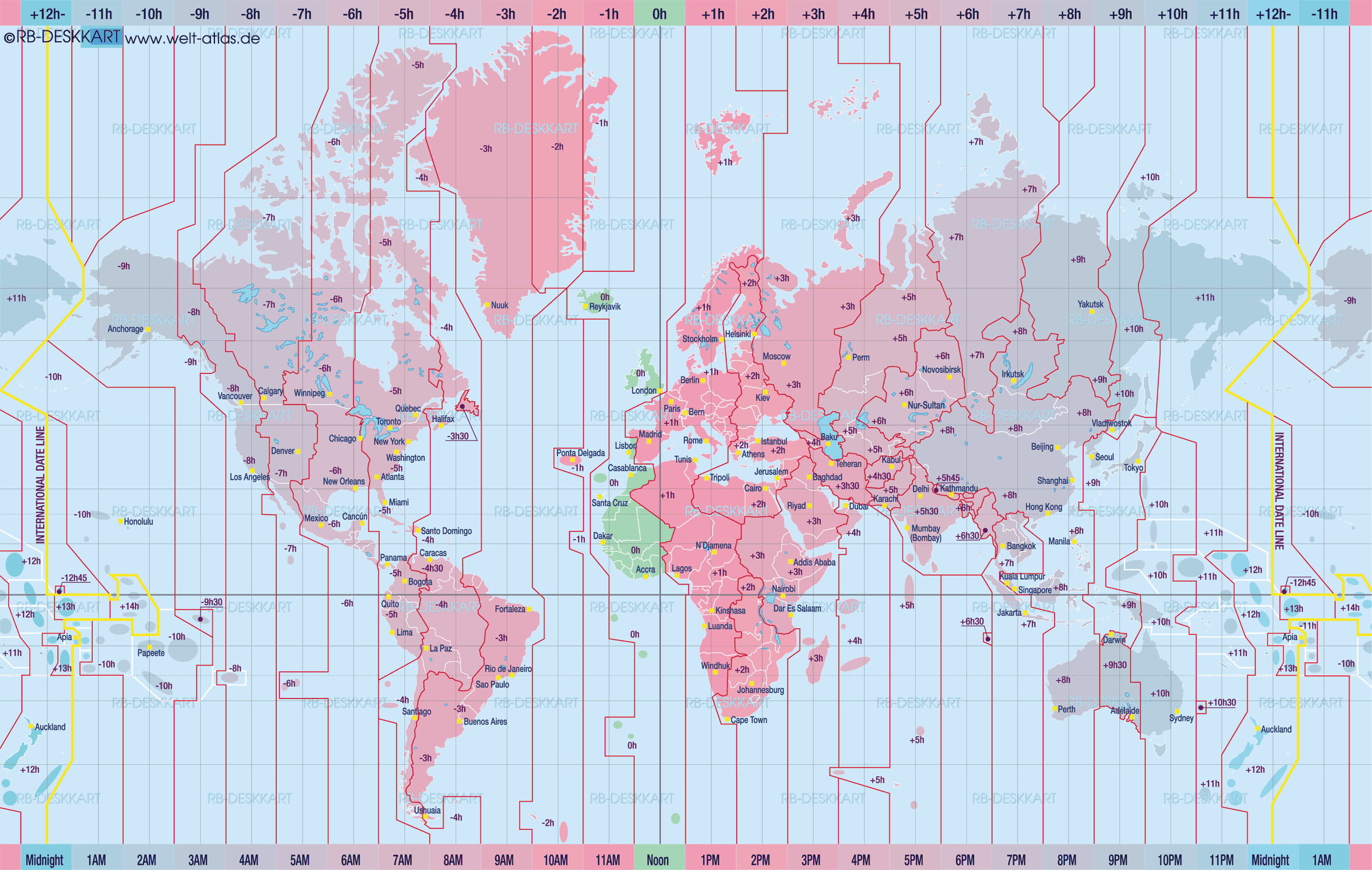Click the '9PM' label in the bottom bar
Viewport: 1372px width, 870px height.
(1118, 860)
